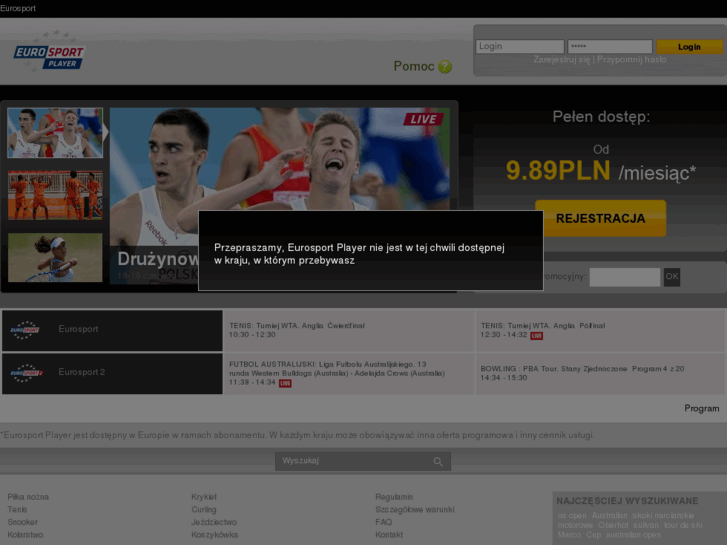Open the Program schedule link
Viewport: 727px width, 545px height.
[702, 409]
